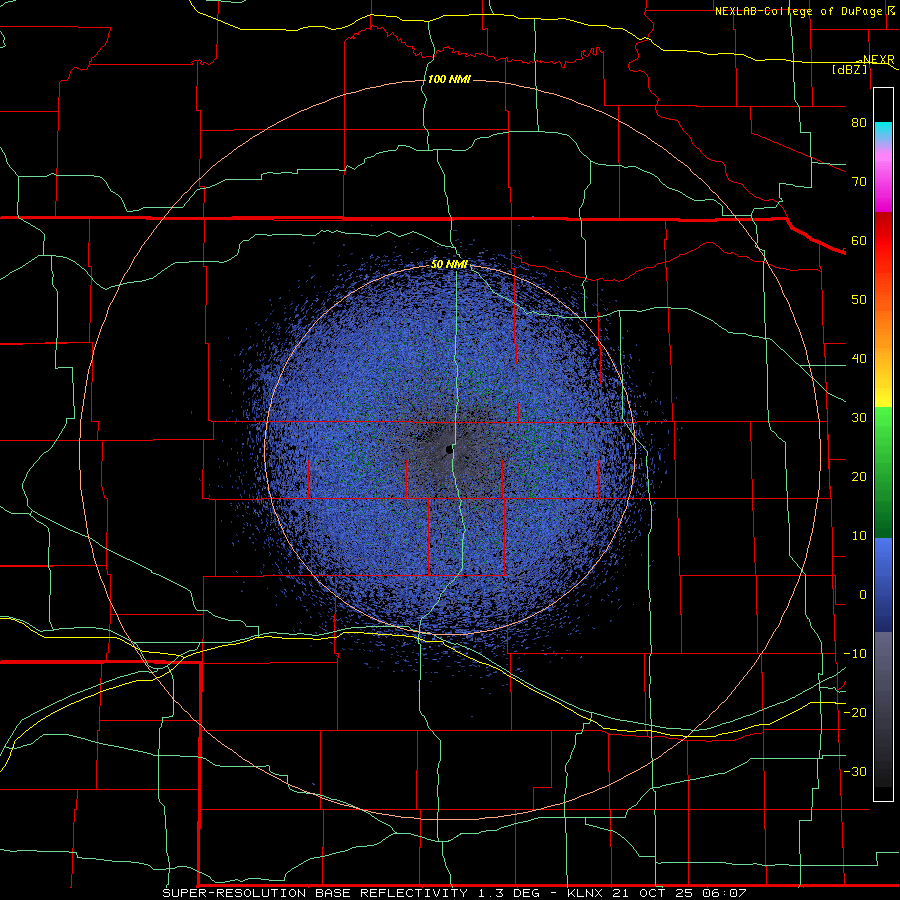Click the NEXR label above the color scale
The width and height of the screenshot is (900, 900).
tap(878, 60)
